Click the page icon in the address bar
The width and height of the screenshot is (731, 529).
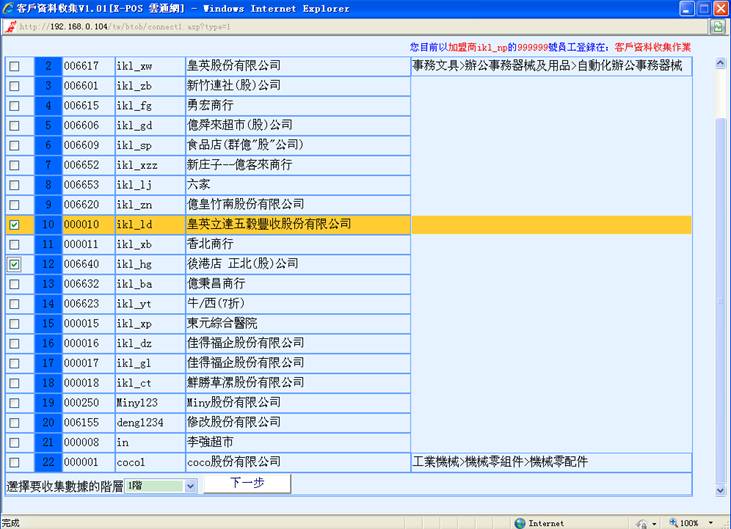coord(11,26)
